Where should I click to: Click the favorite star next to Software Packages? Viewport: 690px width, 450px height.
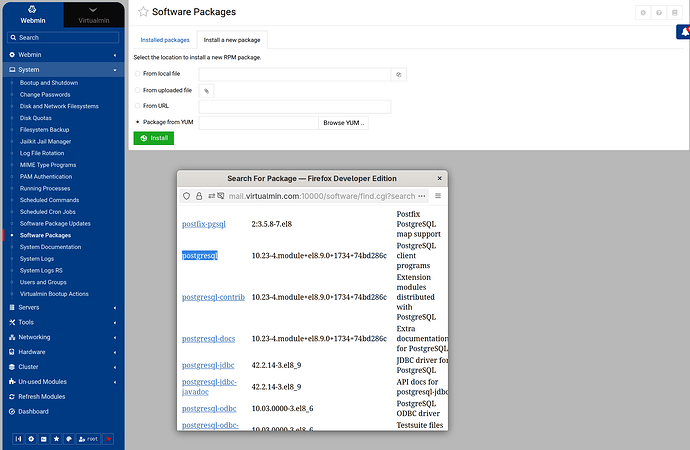click(x=143, y=12)
